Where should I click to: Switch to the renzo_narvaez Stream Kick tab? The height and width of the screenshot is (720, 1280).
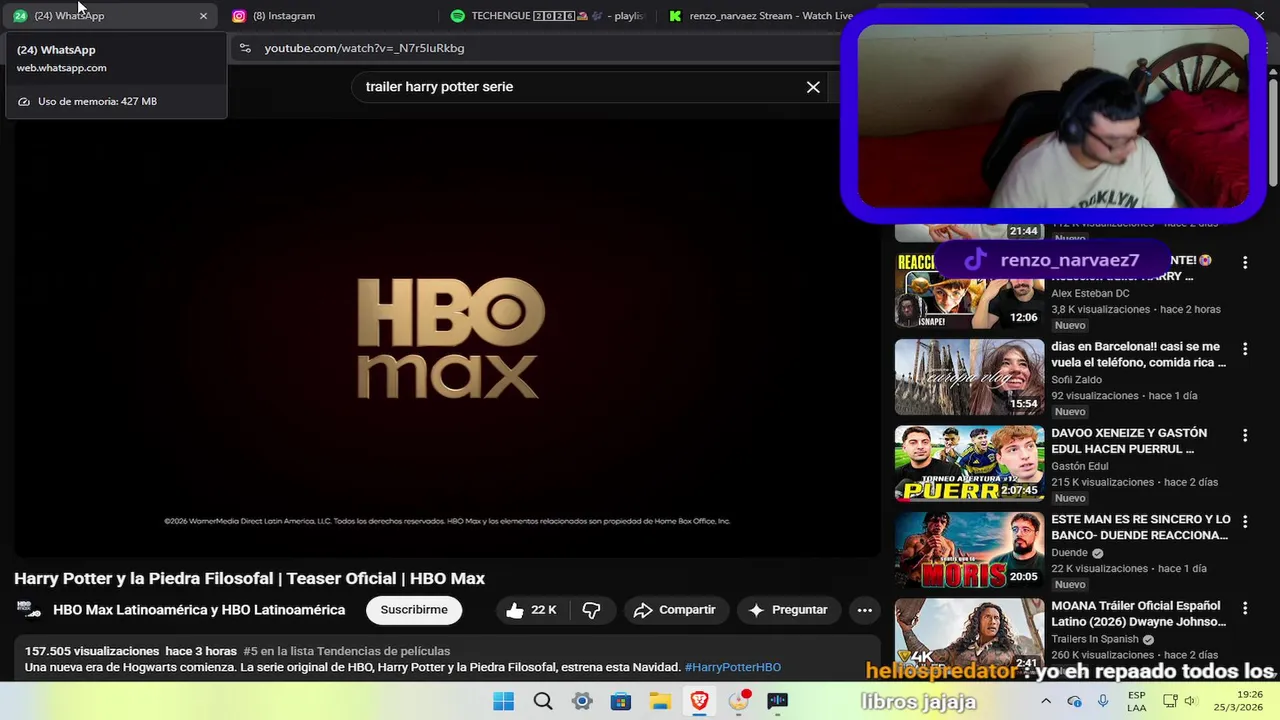tap(761, 16)
